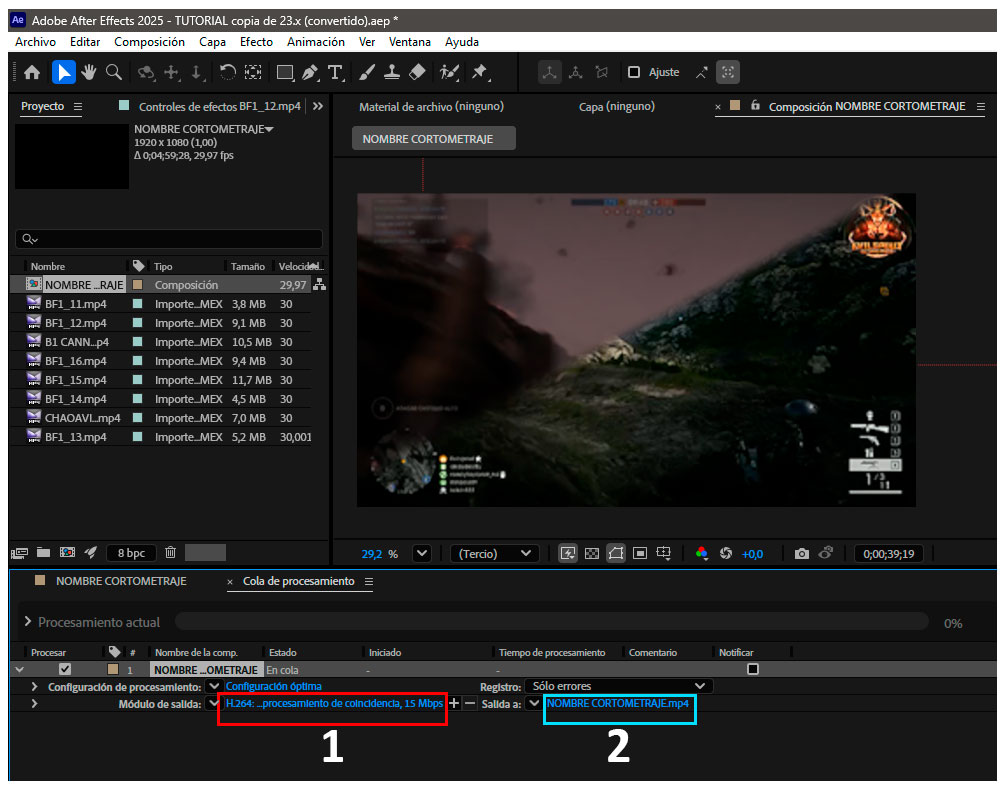Viewport: 1006px width, 794px height.
Task: Take a snapshot with the camera icon
Action: (x=801, y=553)
